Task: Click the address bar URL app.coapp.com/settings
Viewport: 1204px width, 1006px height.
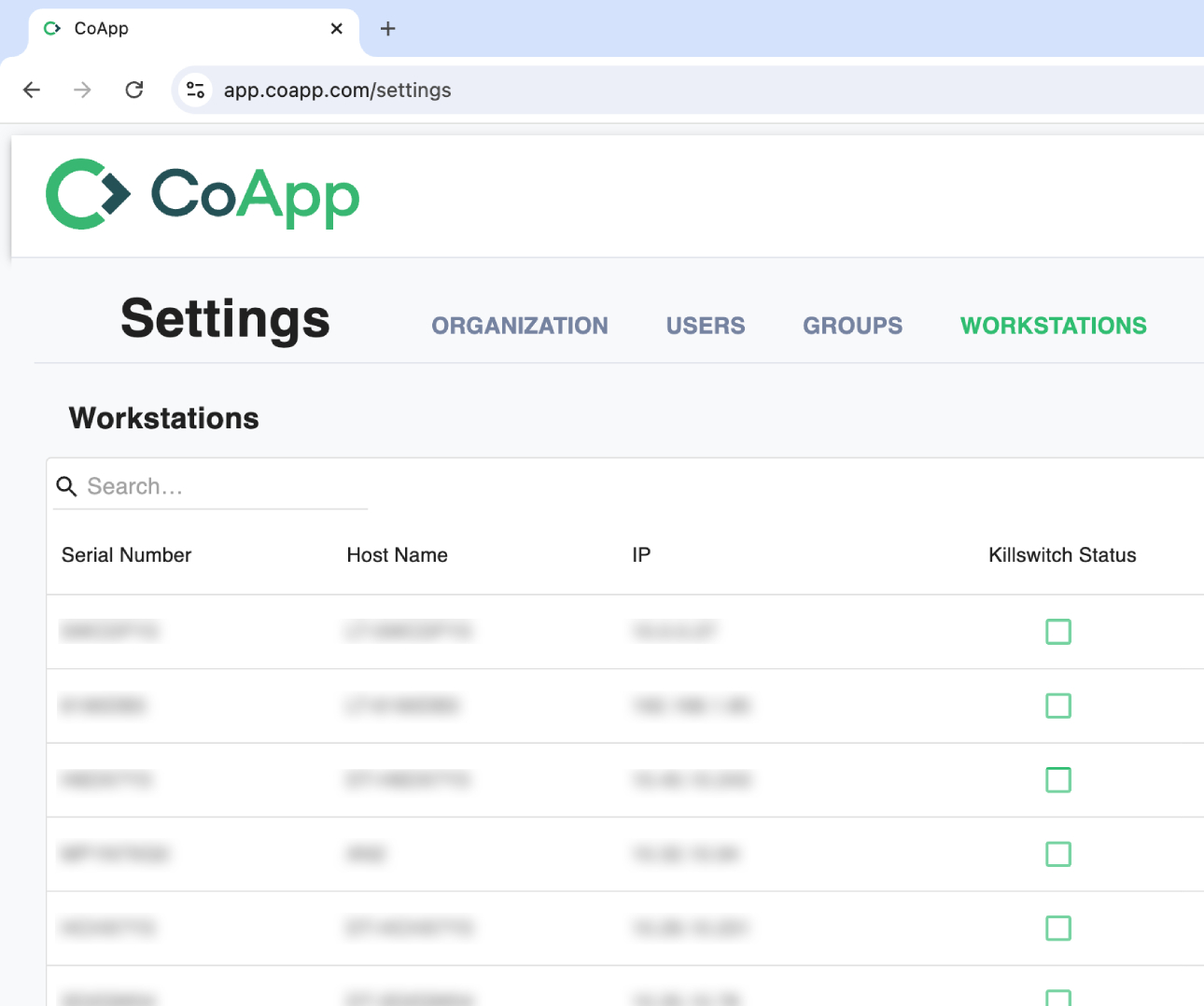Action: point(337,90)
